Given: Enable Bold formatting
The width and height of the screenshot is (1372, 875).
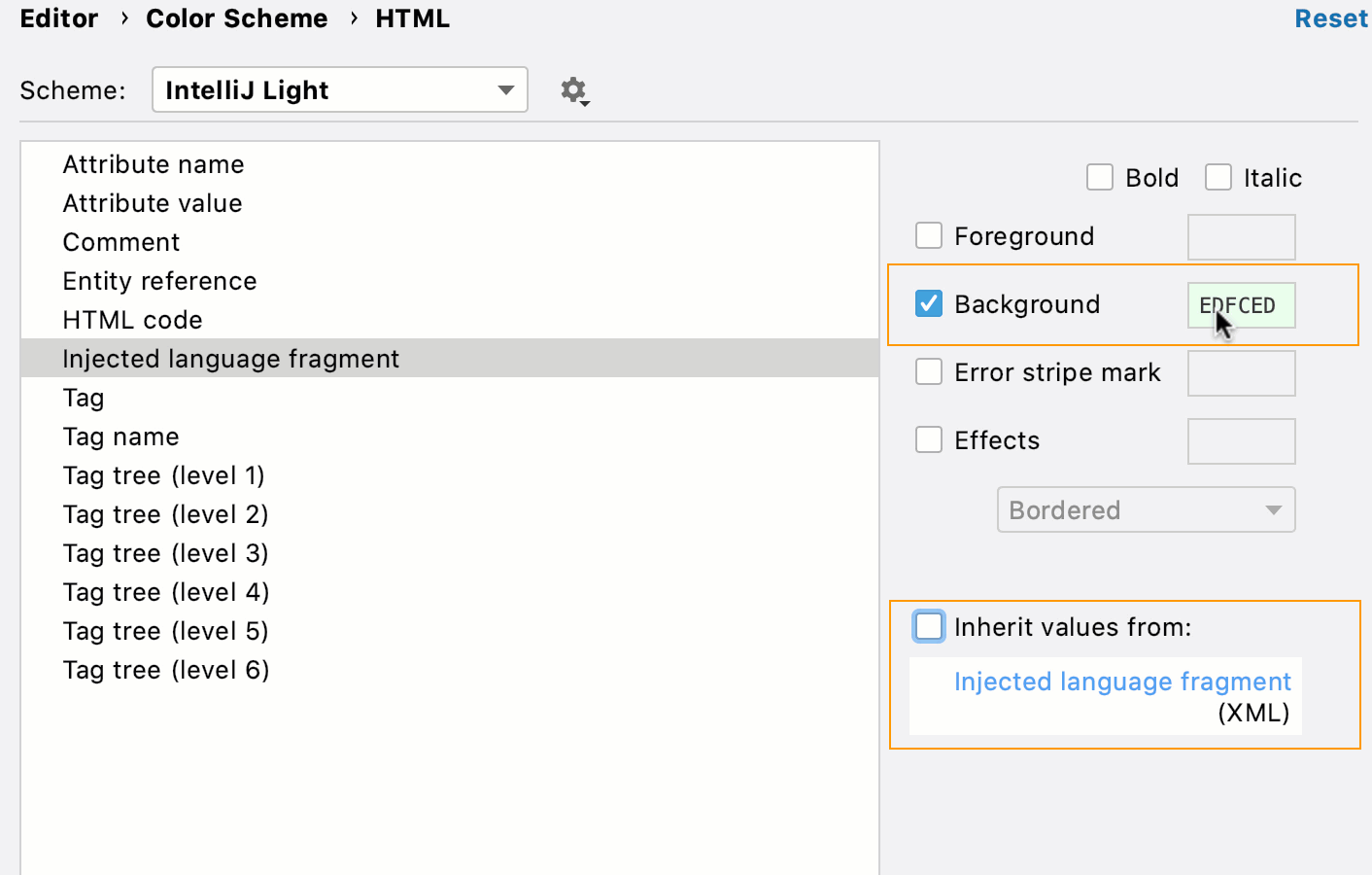Looking at the screenshot, I should point(1099,177).
